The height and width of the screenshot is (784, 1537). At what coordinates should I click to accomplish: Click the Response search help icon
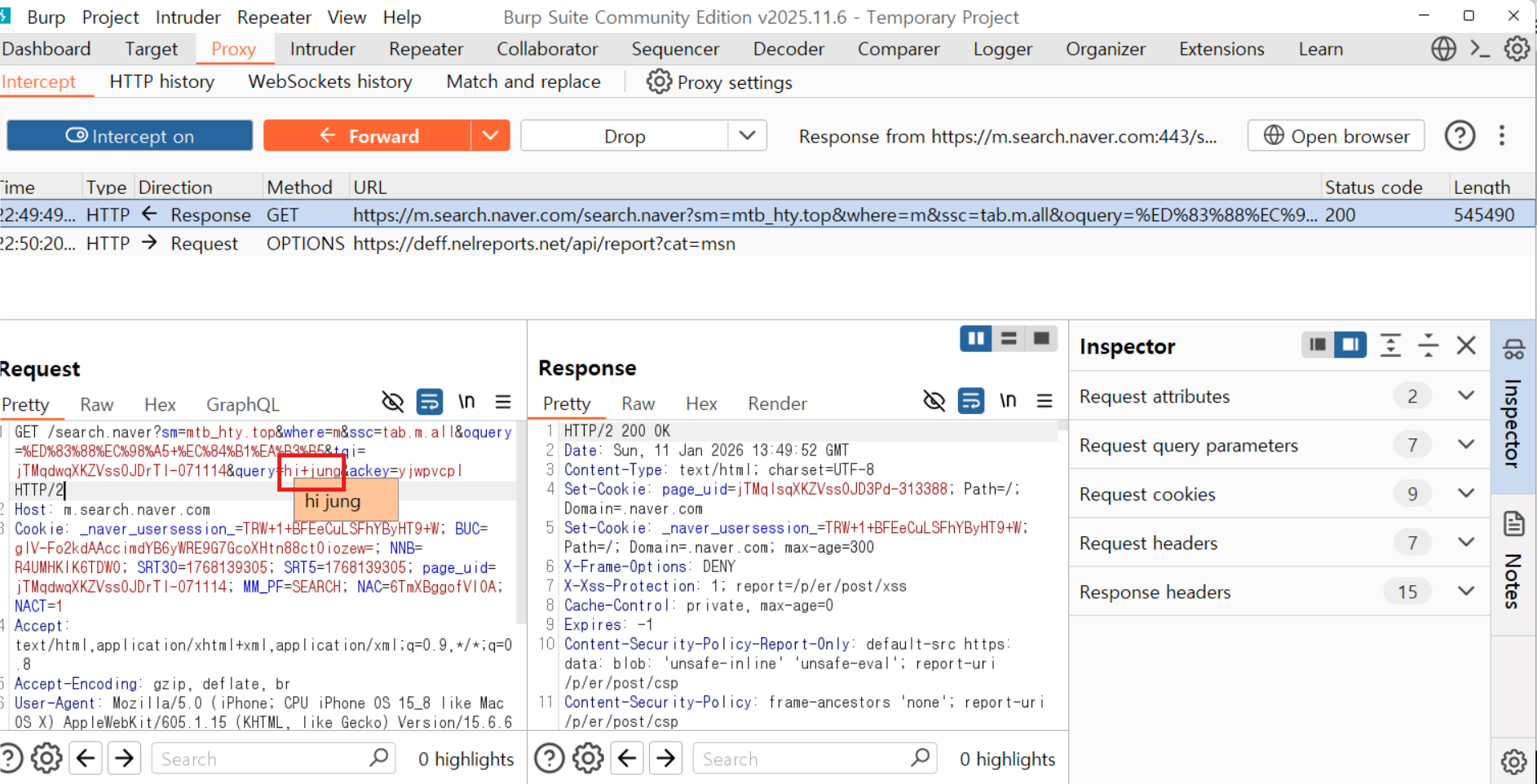[550, 759]
